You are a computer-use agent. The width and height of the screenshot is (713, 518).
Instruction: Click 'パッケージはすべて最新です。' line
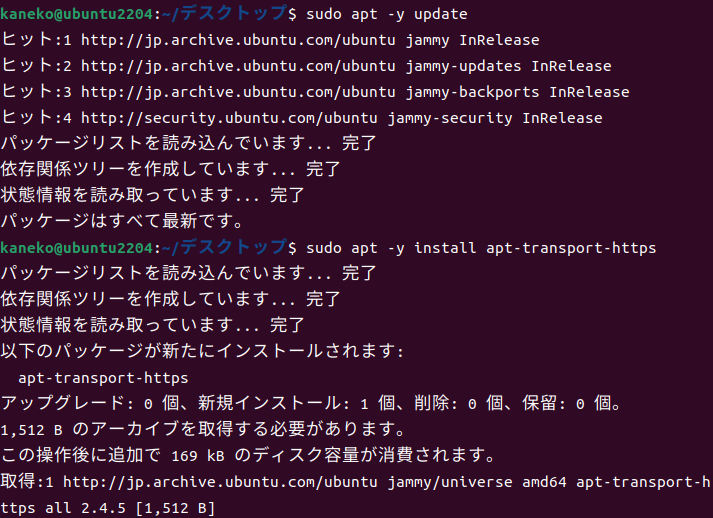point(123,221)
